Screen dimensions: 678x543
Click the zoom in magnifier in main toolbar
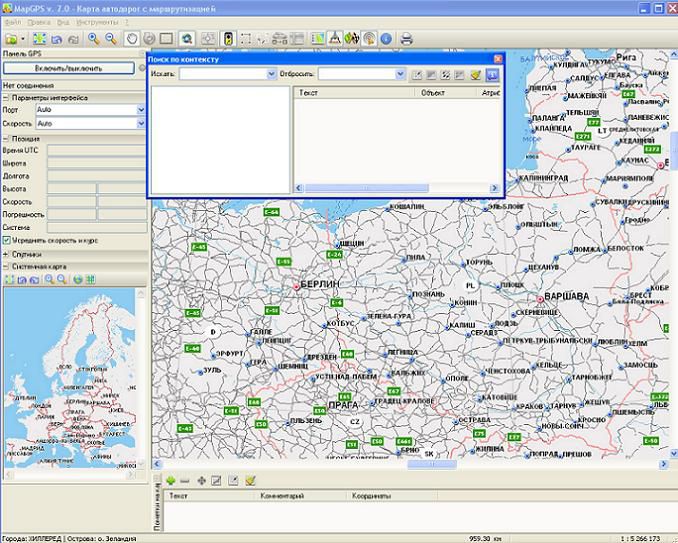(93, 39)
